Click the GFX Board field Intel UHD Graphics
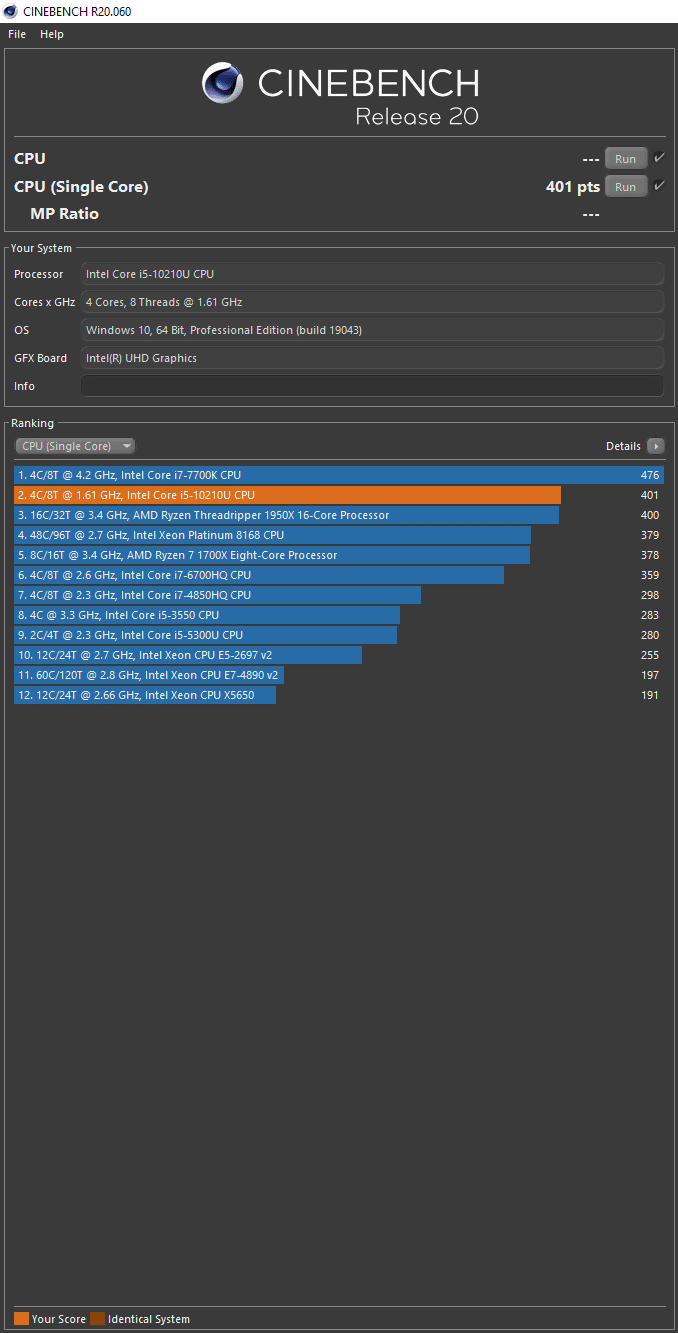 pyautogui.click(x=372, y=358)
